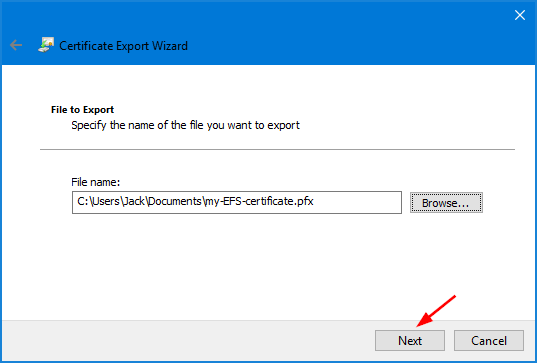Image resolution: width=537 pixels, height=363 pixels.
Task: Click the Browse... button to choose location
Action: pyautogui.click(x=446, y=203)
